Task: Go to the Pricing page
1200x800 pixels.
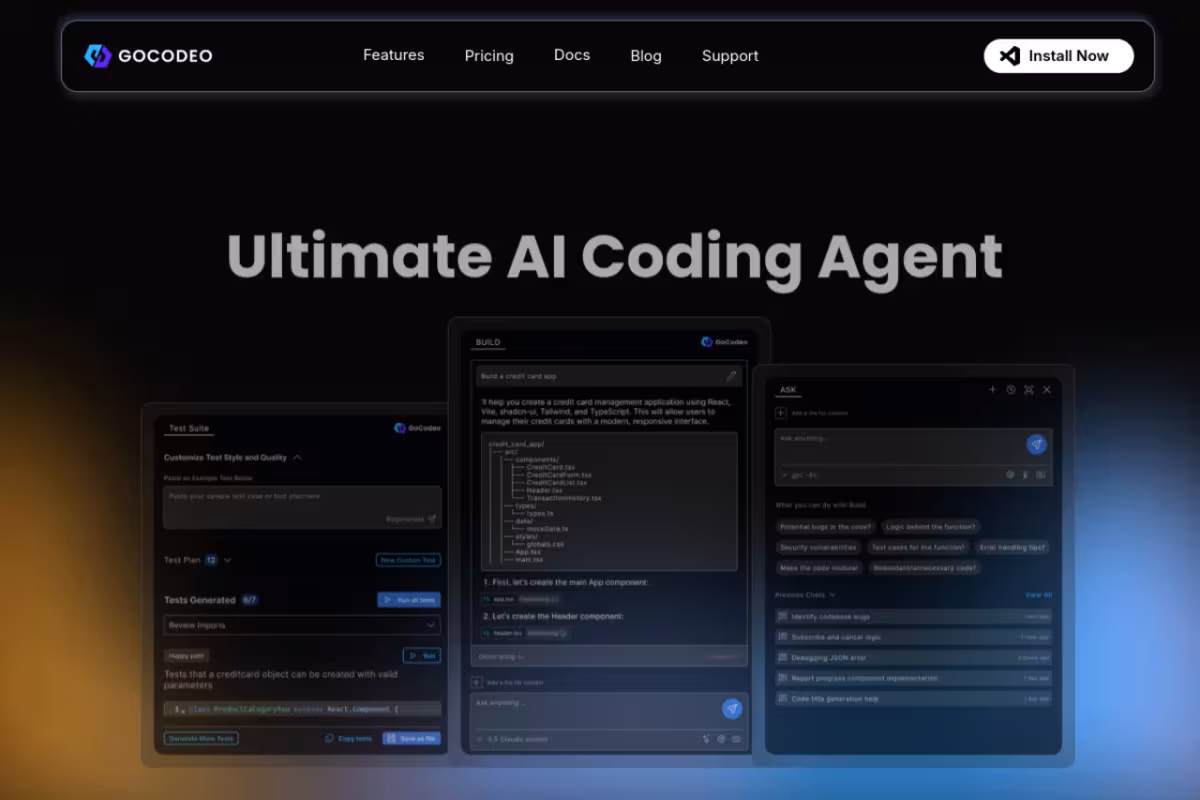Action: pyautogui.click(x=489, y=56)
